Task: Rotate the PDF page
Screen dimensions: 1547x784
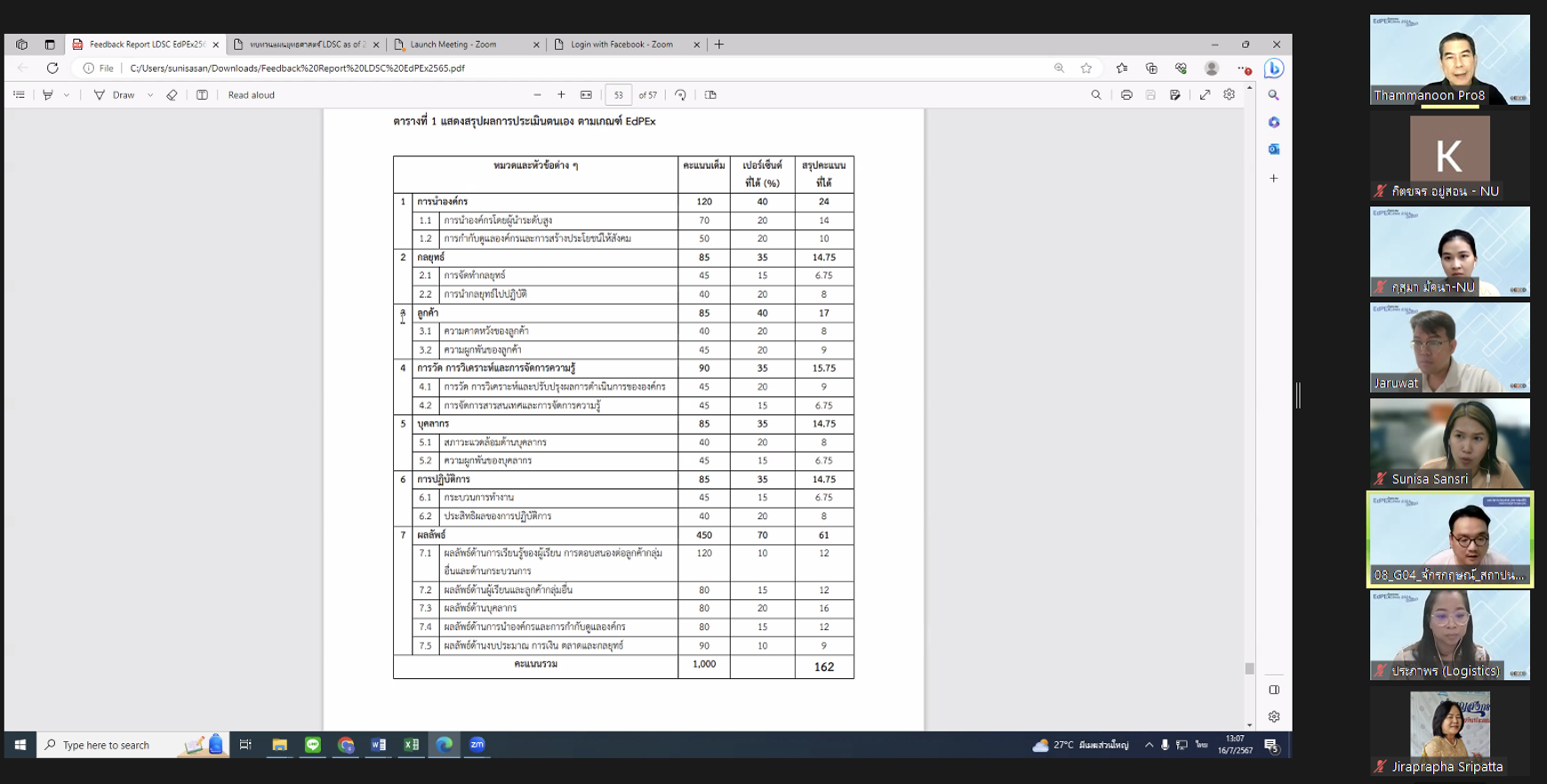Action: pyautogui.click(x=680, y=95)
